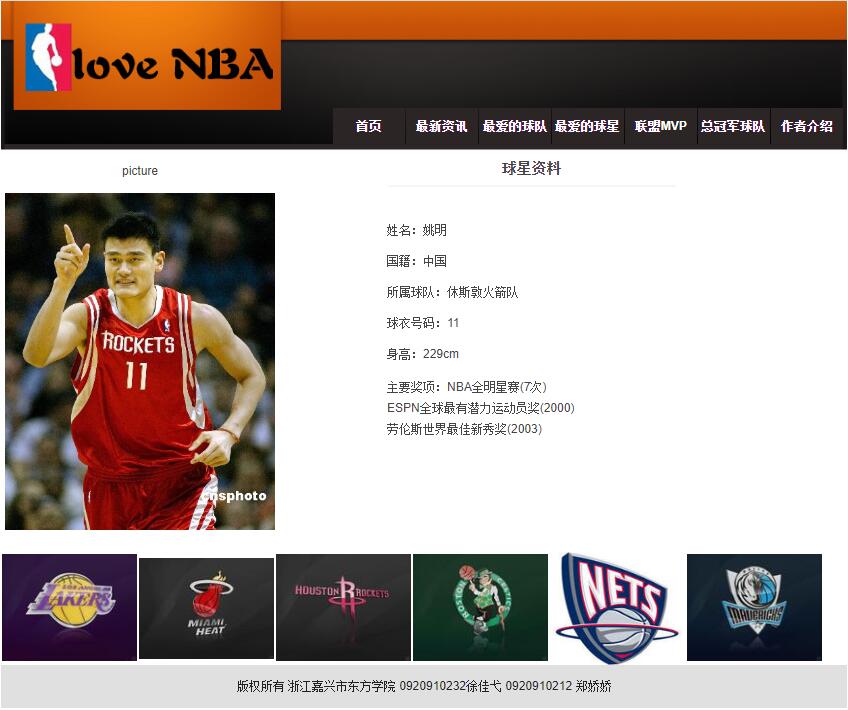
Task: Go to 首页 in navigation
Action: tap(368, 127)
